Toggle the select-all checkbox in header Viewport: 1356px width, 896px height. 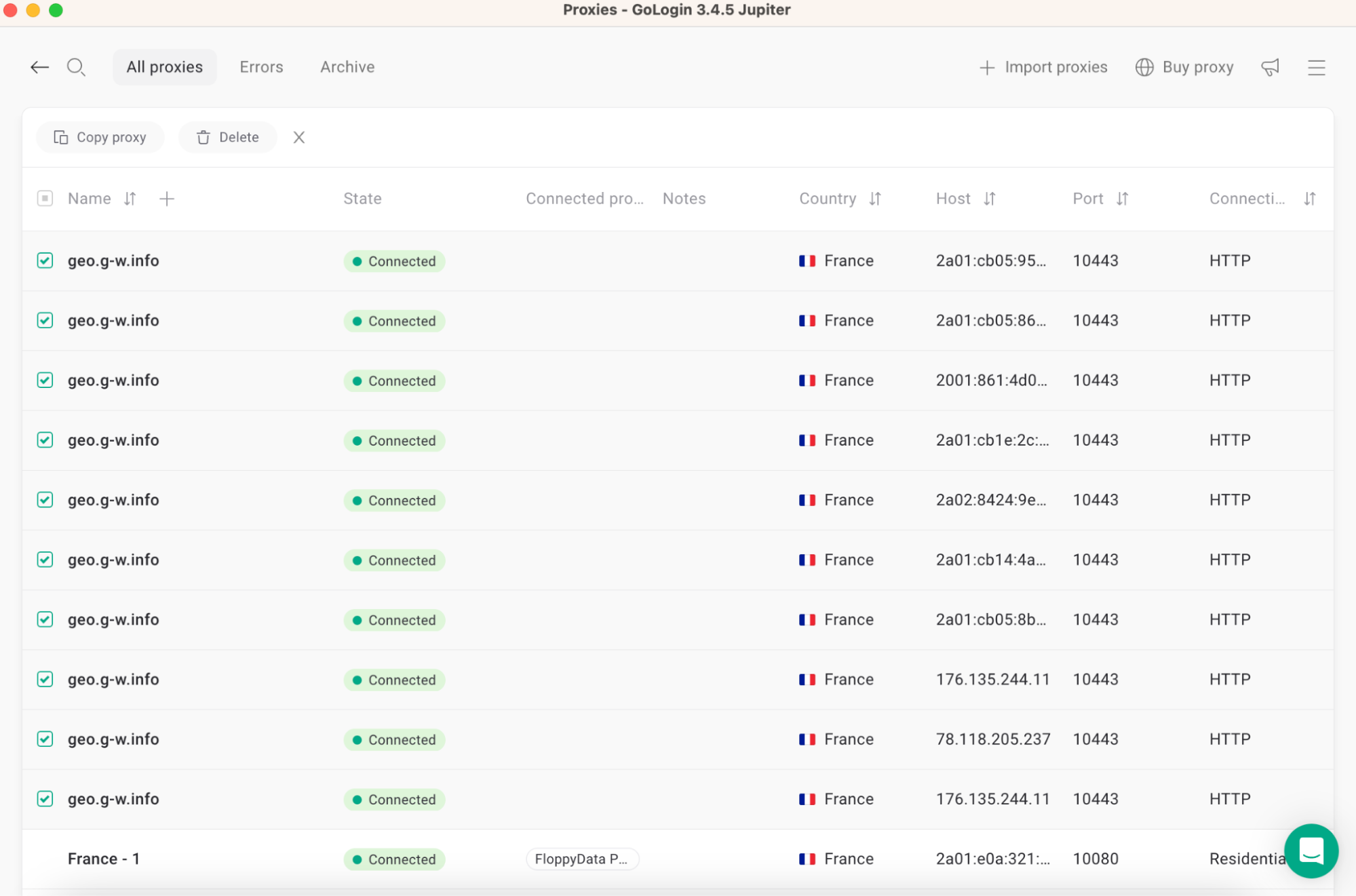(x=45, y=199)
